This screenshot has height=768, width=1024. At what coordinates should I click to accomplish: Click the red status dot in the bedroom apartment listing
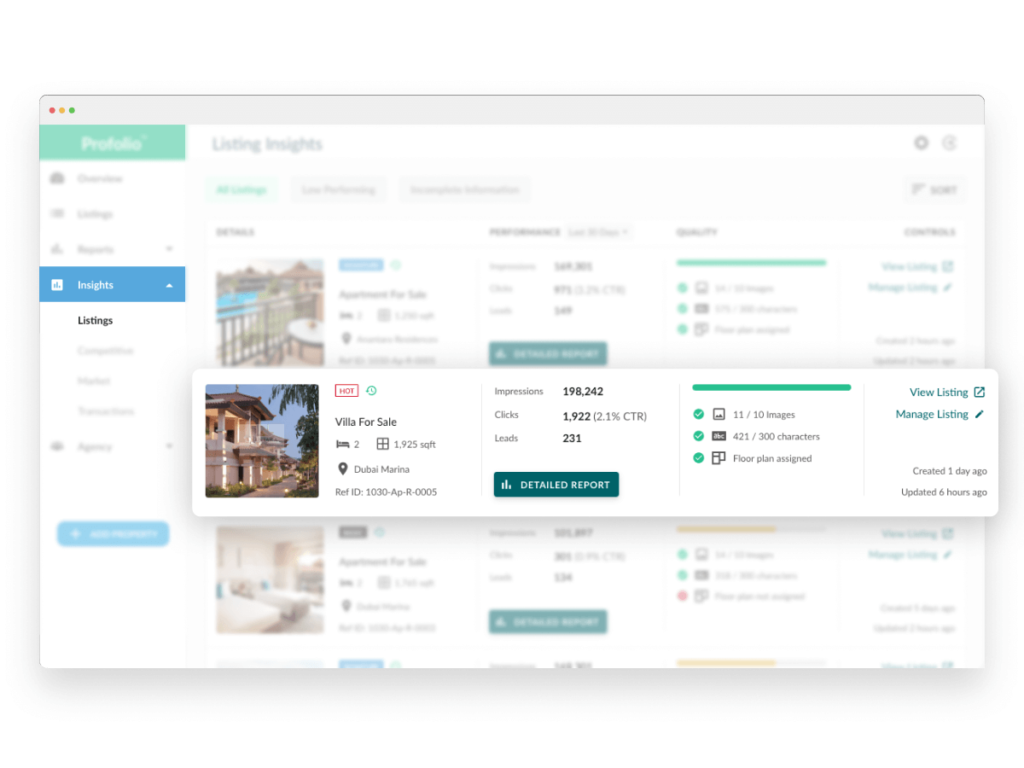coord(682,596)
